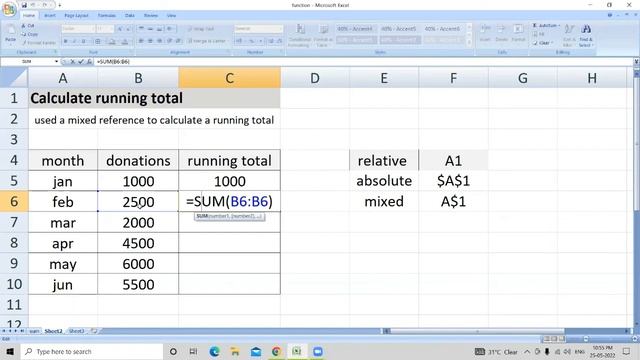Confirm formula entry with checkmark button
The height and width of the screenshot is (360, 640).
[x=81, y=62]
